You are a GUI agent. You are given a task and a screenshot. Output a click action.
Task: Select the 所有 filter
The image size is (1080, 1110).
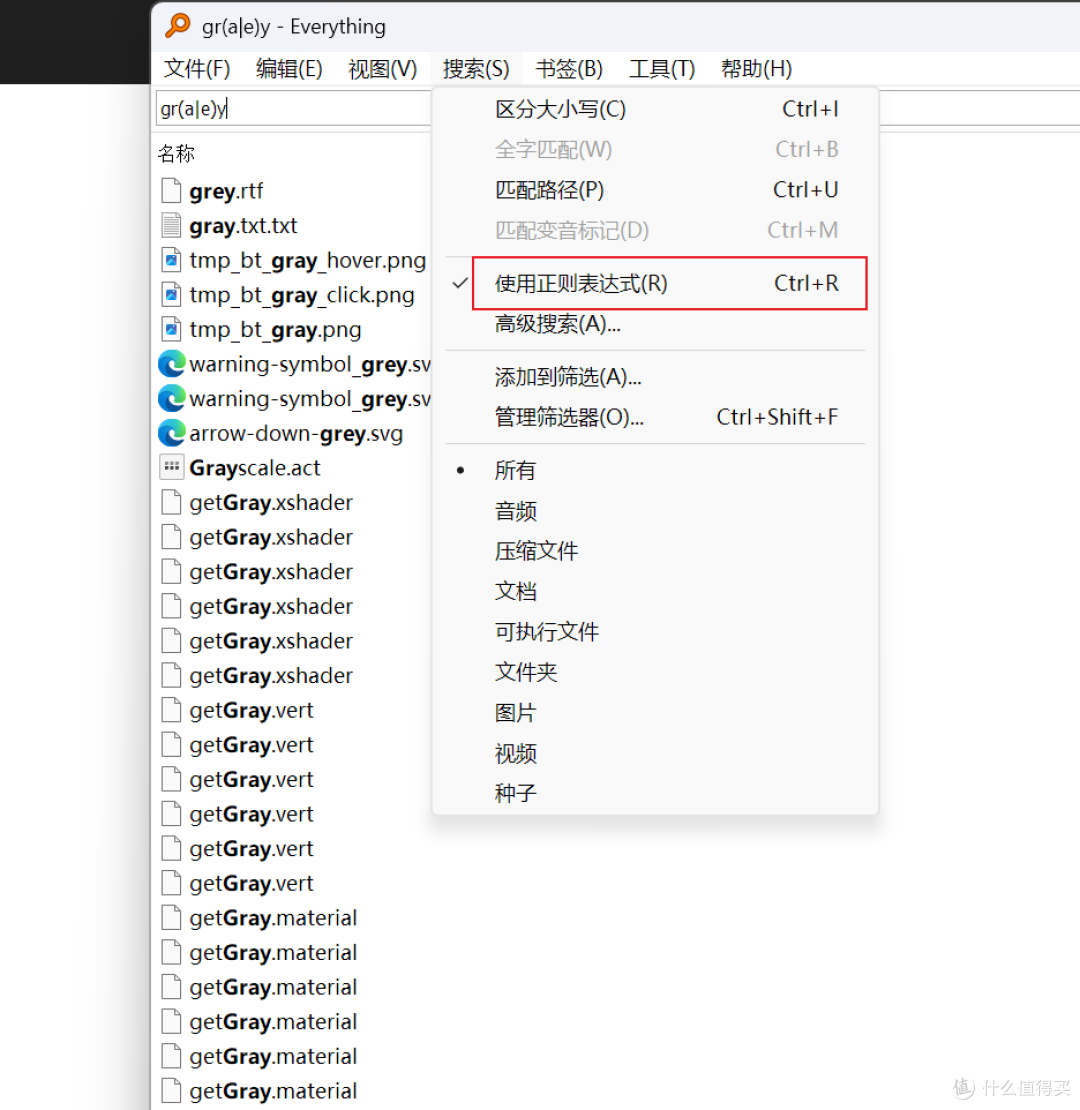655,470
